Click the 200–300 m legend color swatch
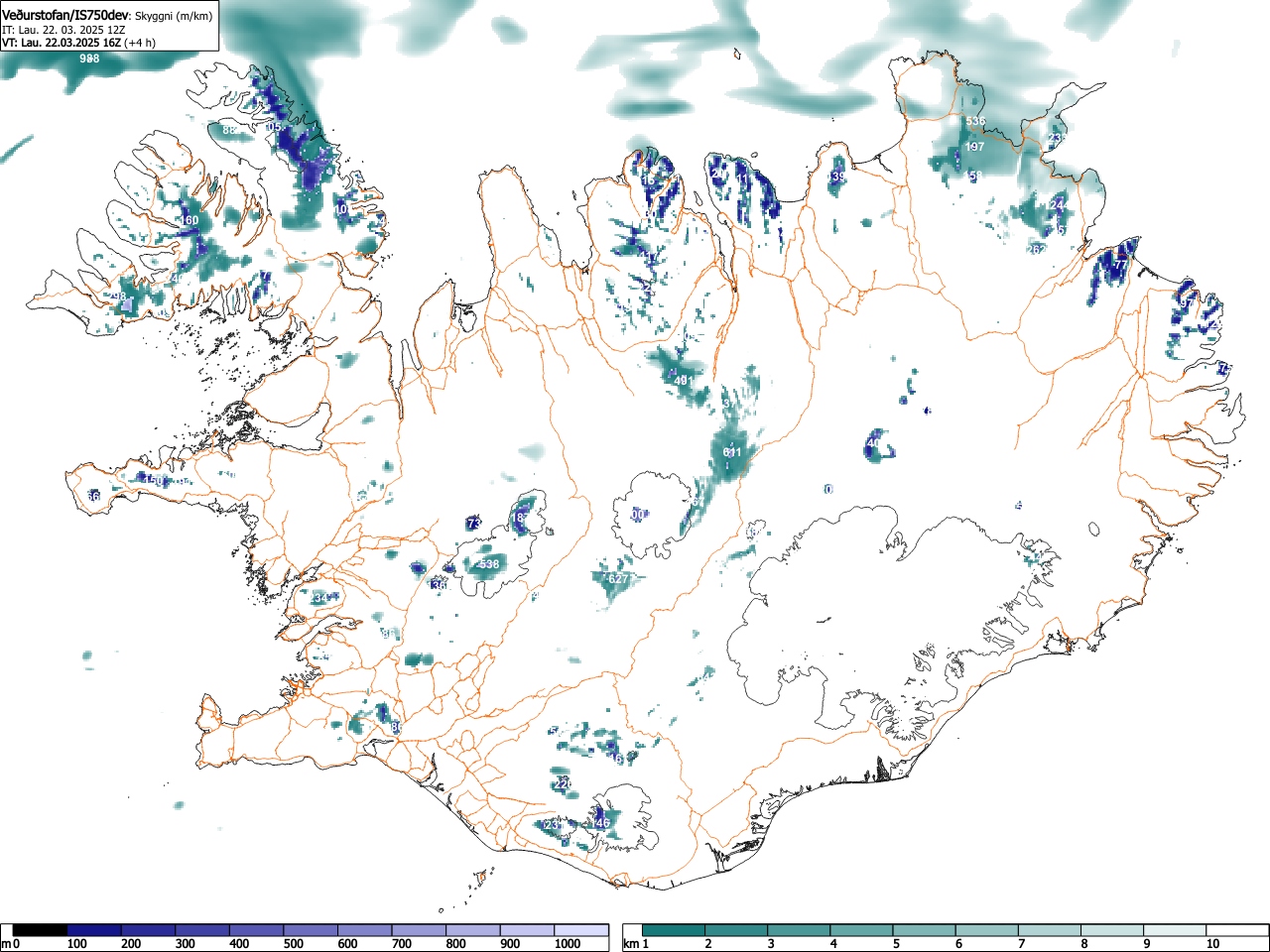Viewport: 1270px width, 952px height. 148,930
